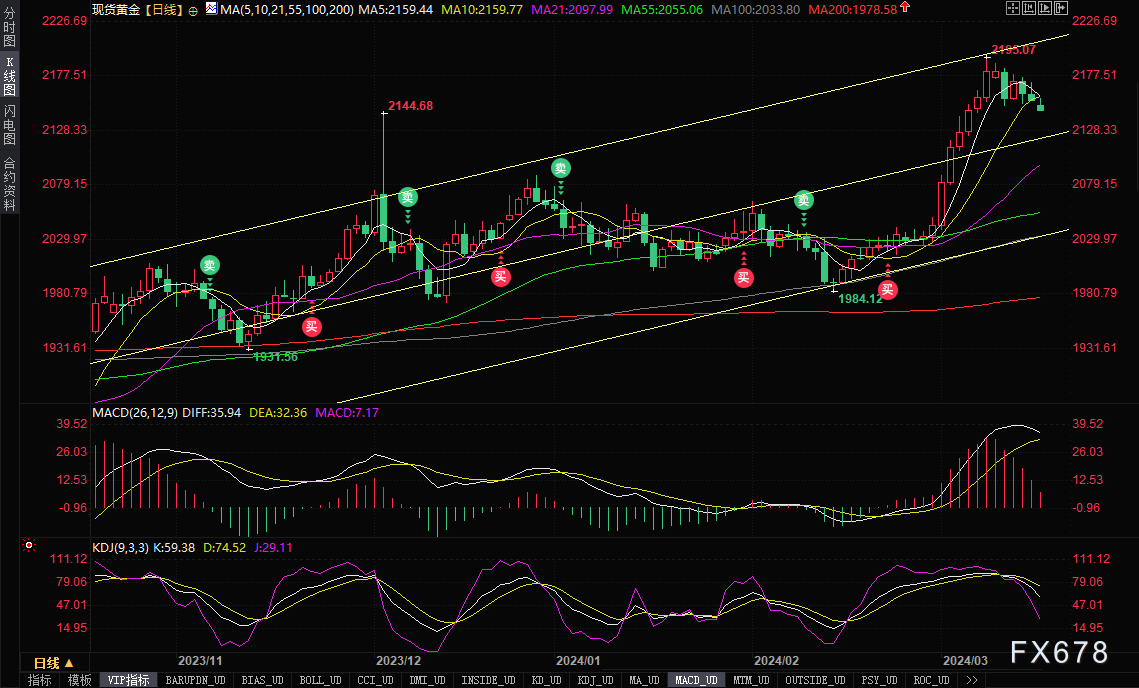Select the PSY_UD indicator tab

[x=879, y=680]
